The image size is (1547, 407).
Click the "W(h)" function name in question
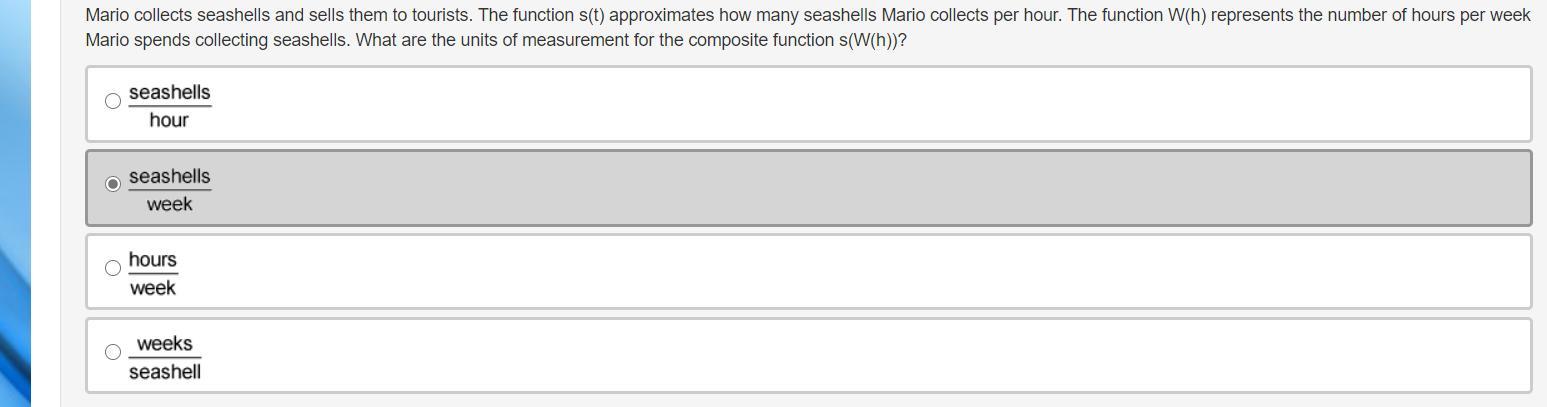pos(1186,16)
